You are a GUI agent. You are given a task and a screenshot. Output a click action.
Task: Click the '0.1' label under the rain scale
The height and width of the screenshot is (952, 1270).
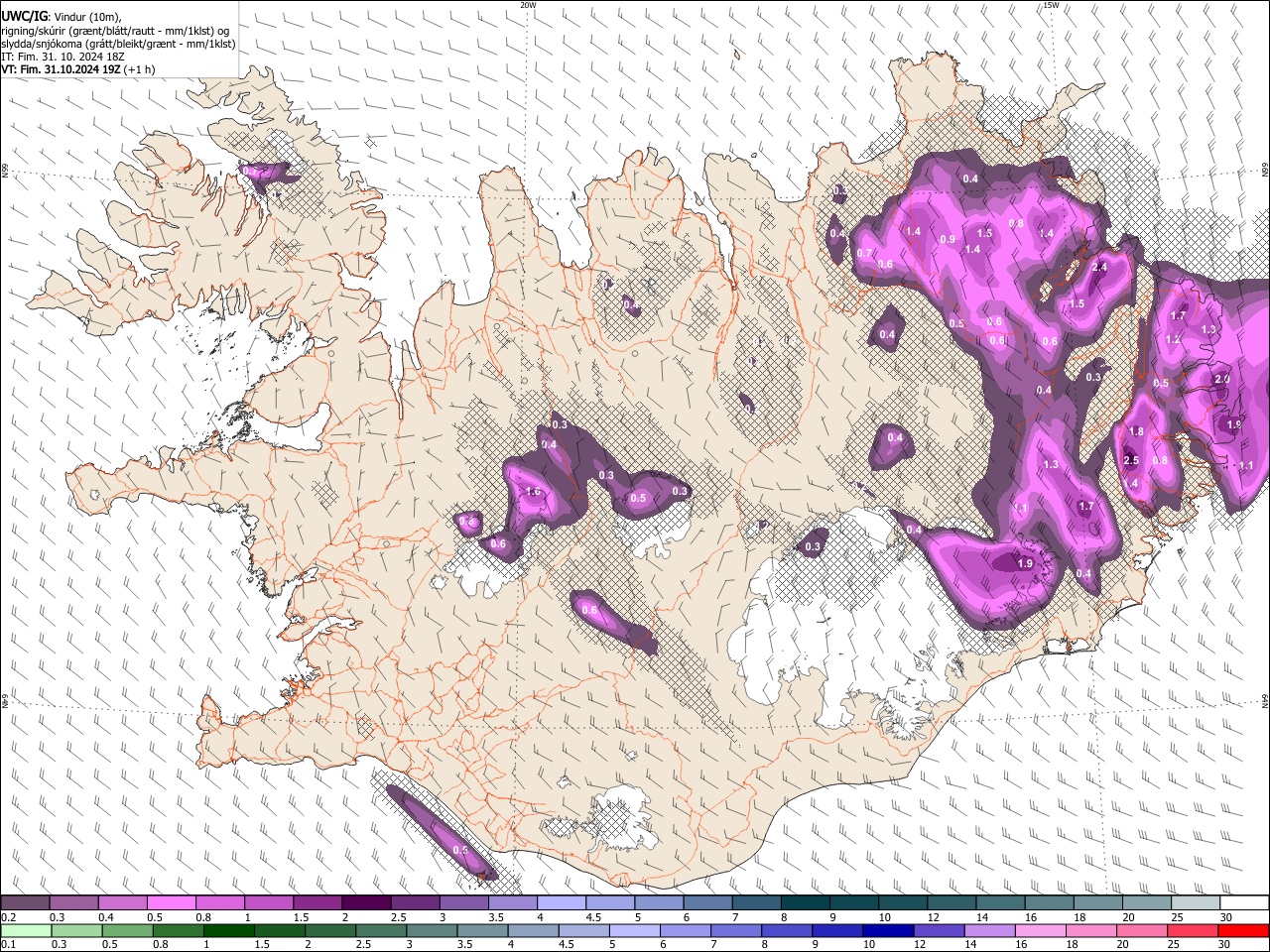[x=8, y=944]
